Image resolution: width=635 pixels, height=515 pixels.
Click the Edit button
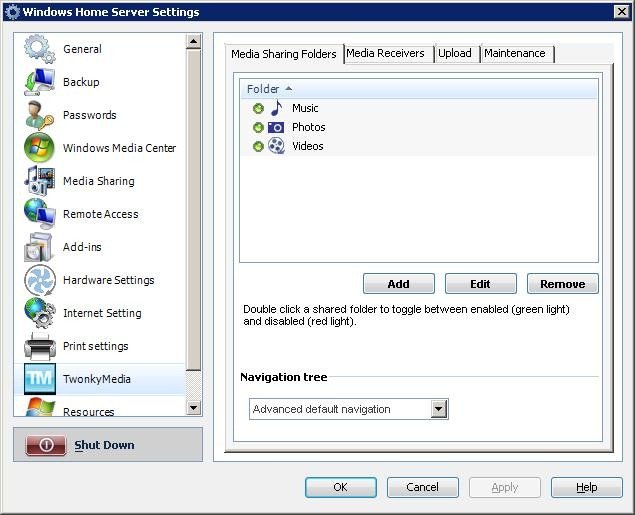(x=481, y=284)
